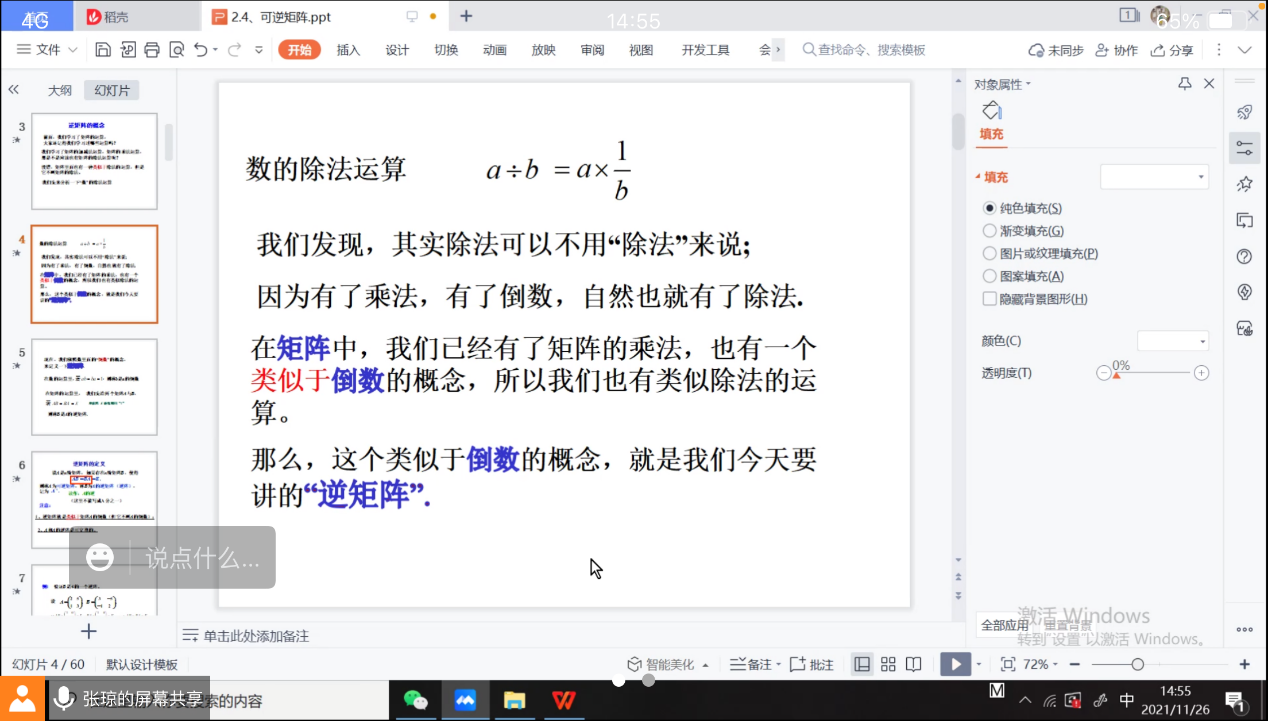Viewport: 1268px width, 721px height.
Task: Click the add new slide plus icon
Action: pyautogui.click(x=89, y=631)
